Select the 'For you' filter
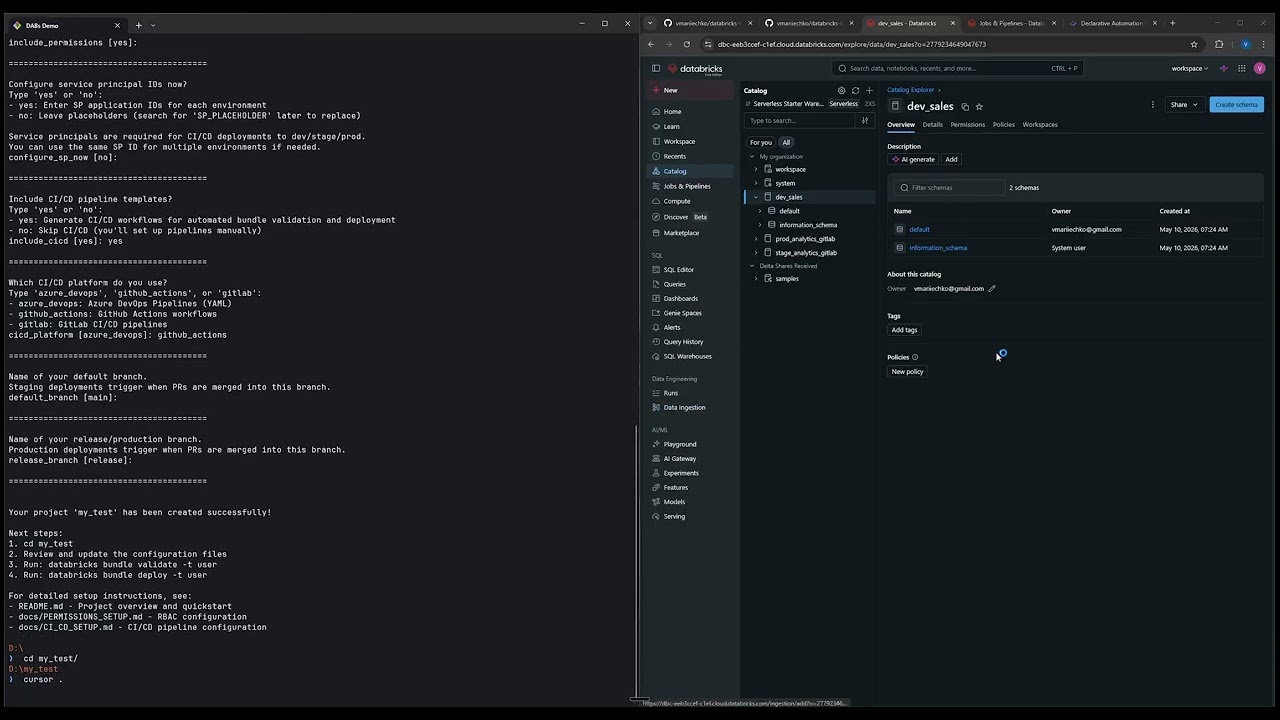This screenshot has width=1280, height=720. coord(761,142)
